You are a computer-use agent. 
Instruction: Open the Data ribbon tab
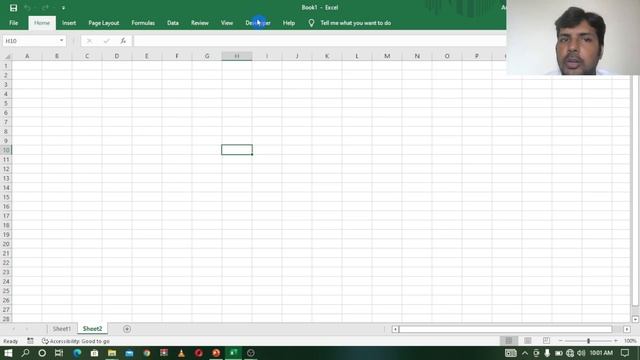pyautogui.click(x=173, y=23)
